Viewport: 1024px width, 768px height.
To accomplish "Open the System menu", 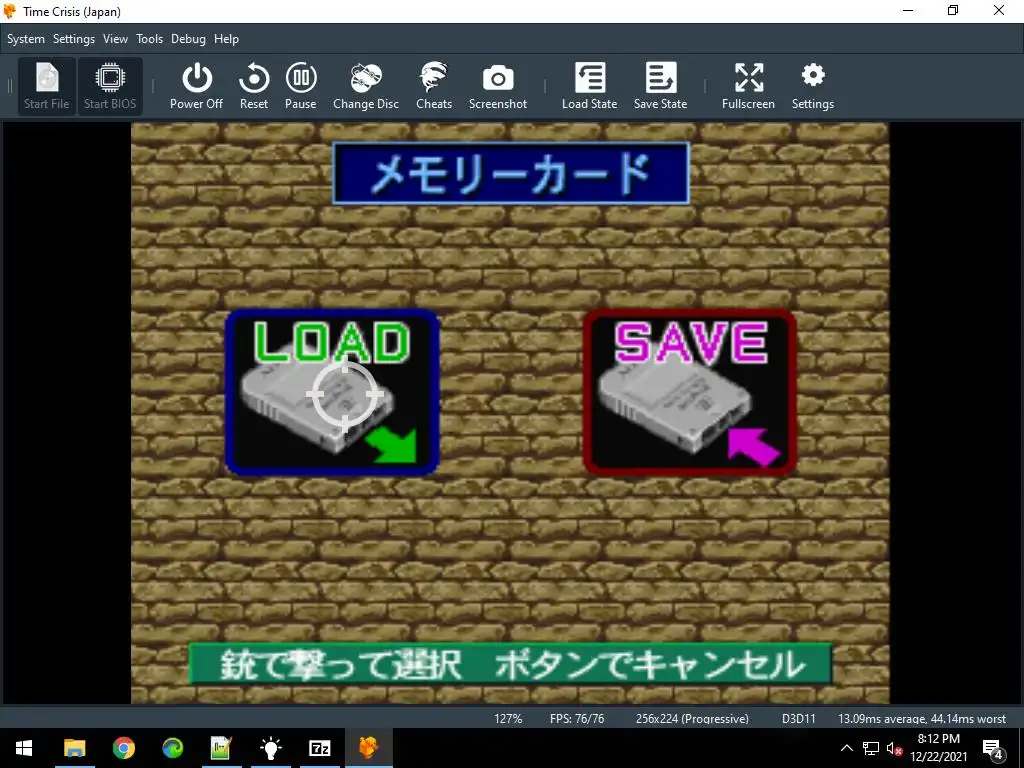I will point(26,39).
